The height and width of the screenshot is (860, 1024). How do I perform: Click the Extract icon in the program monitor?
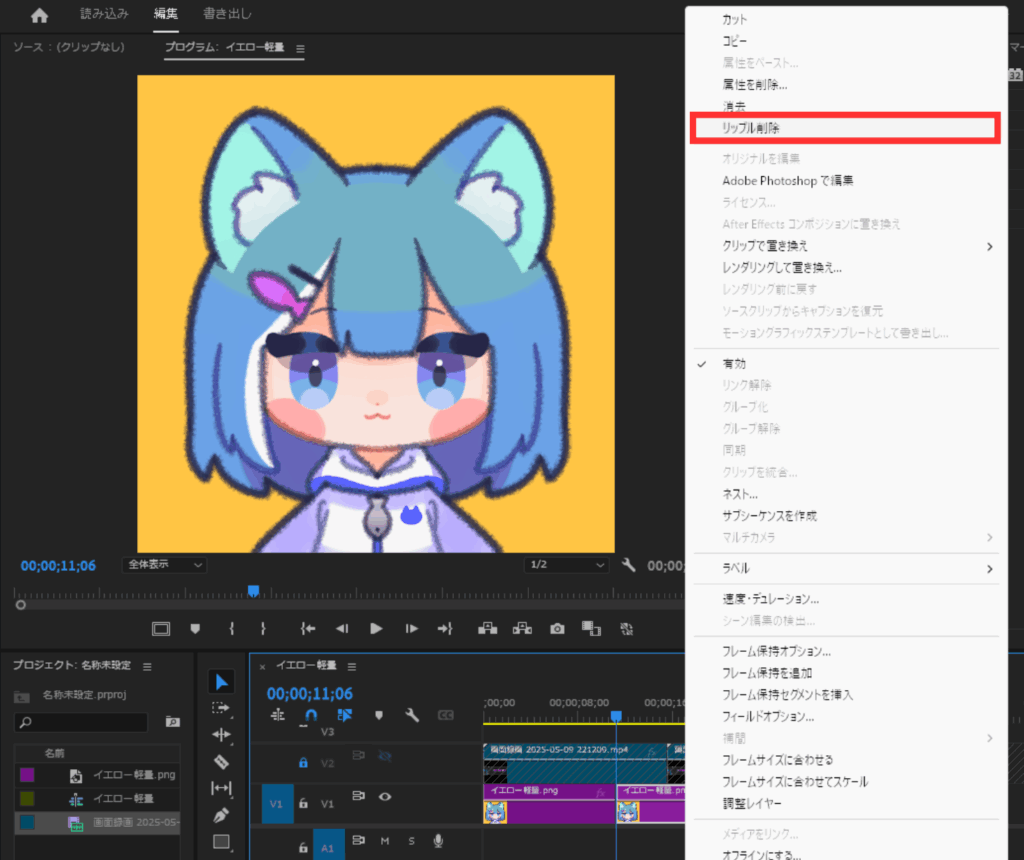pos(522,628)
